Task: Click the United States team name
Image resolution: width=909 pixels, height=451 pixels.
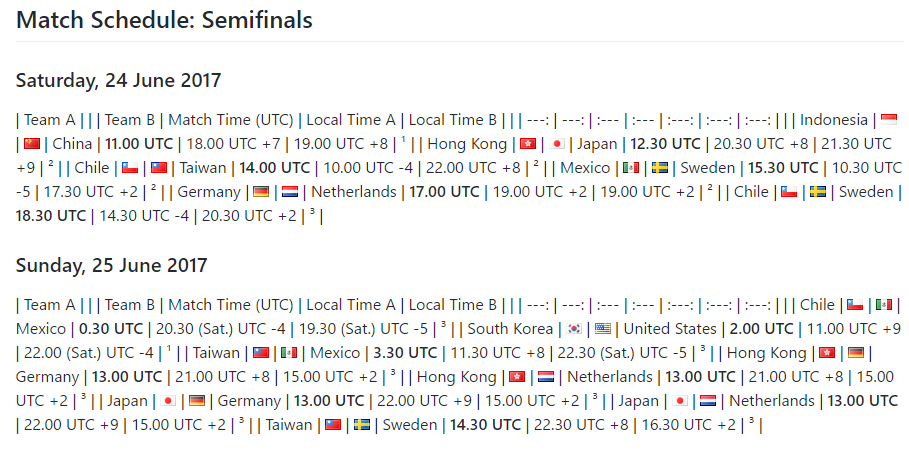Action: coord(670,329)
